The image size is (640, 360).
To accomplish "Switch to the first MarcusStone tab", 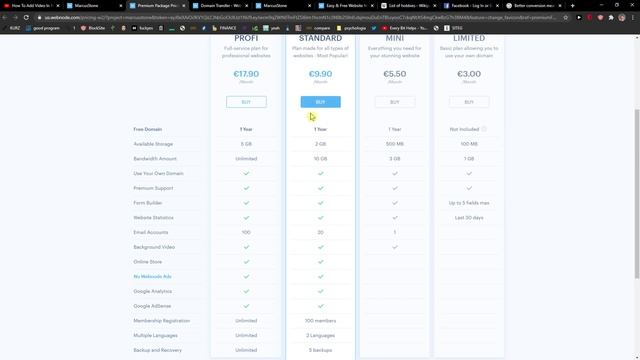I will click(94, 6).
